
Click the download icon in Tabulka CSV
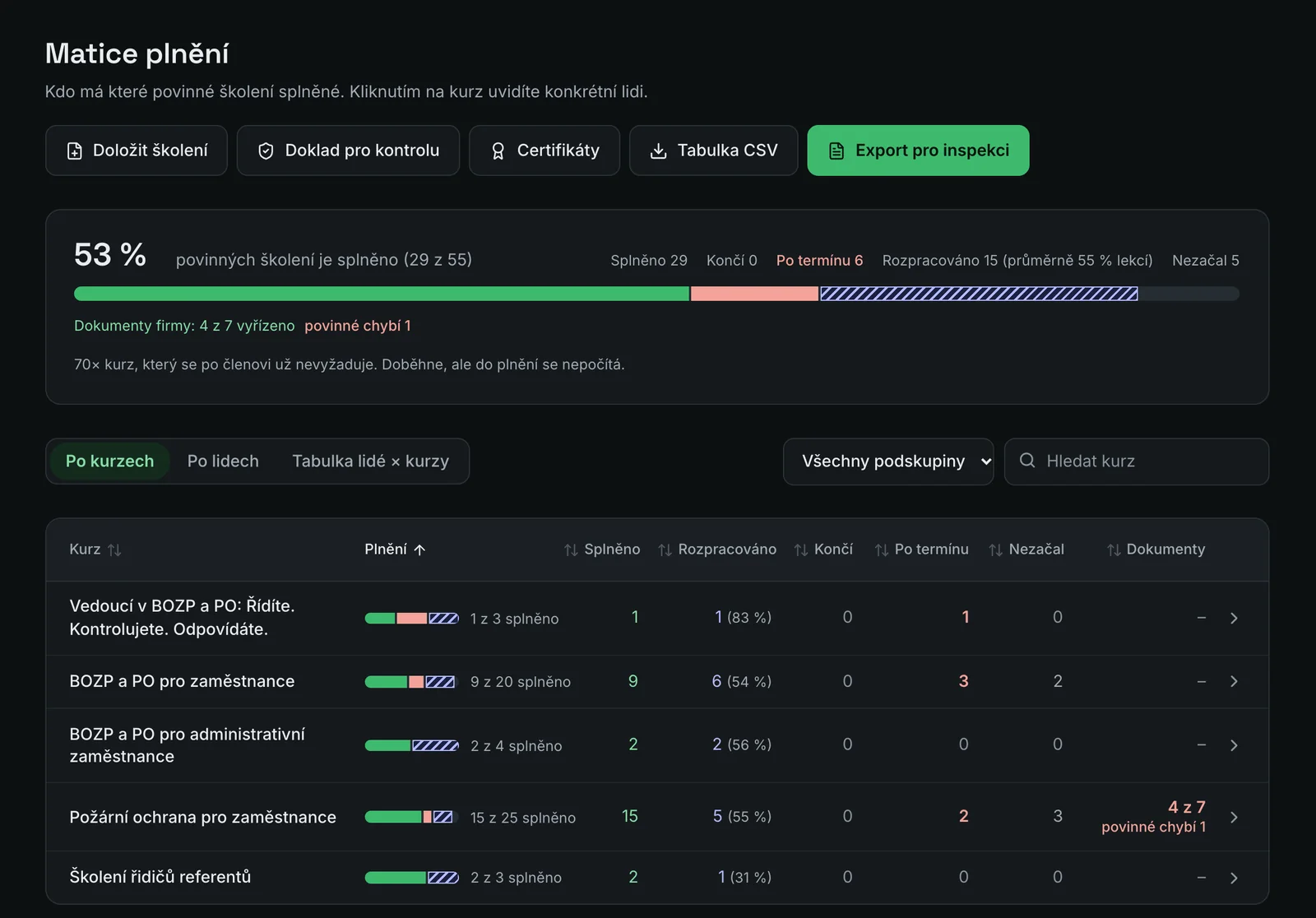pos(658,151)
